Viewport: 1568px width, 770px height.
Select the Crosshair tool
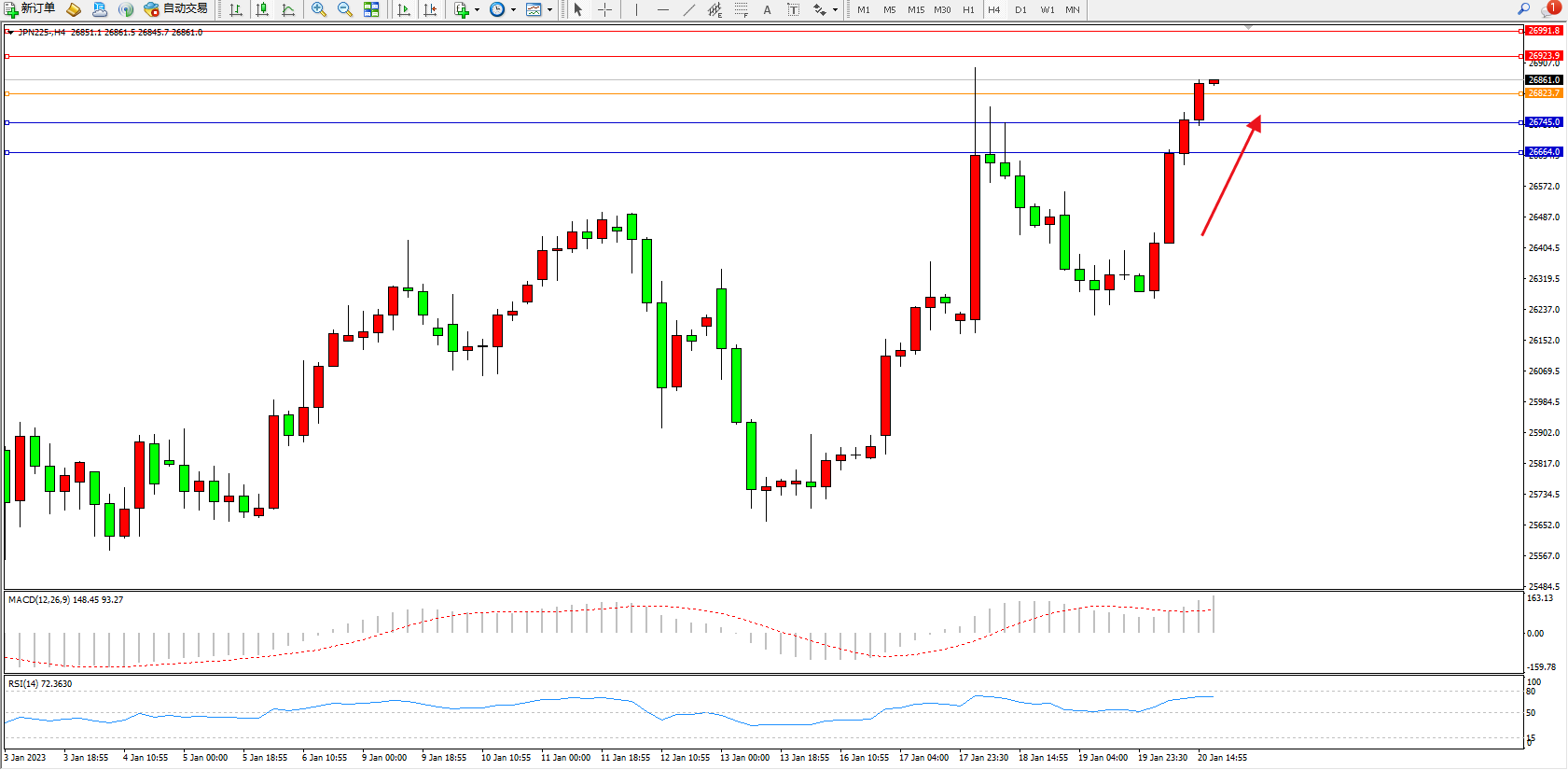coord(604,9)
